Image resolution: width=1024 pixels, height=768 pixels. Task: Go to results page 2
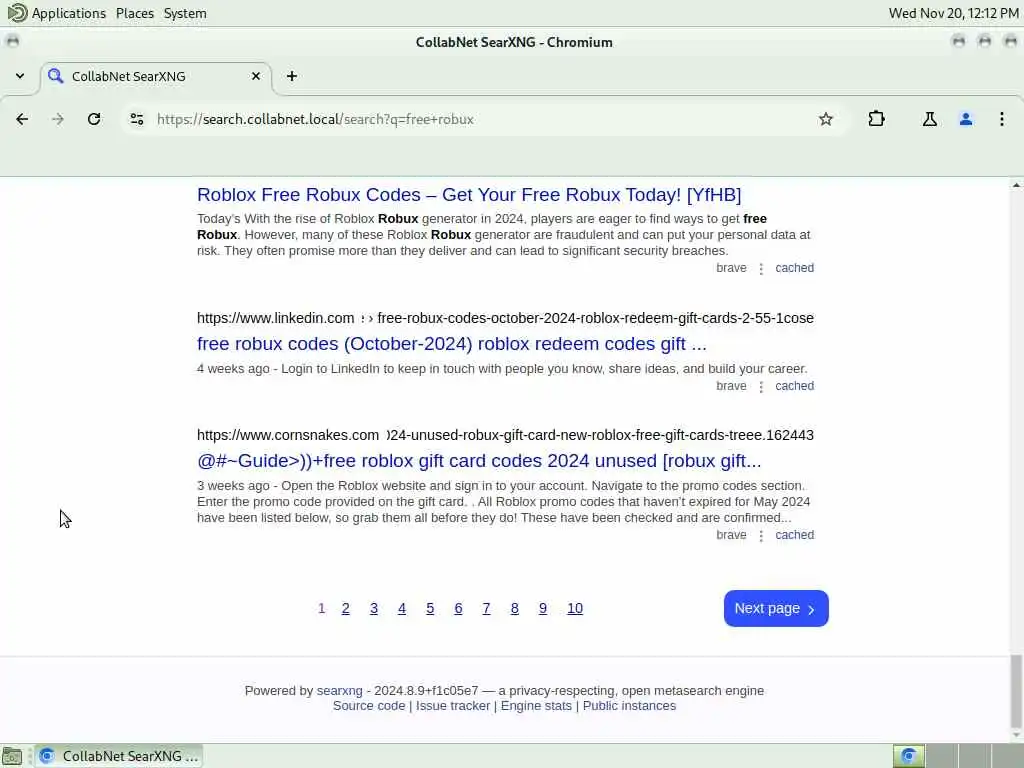coord(345,608)
